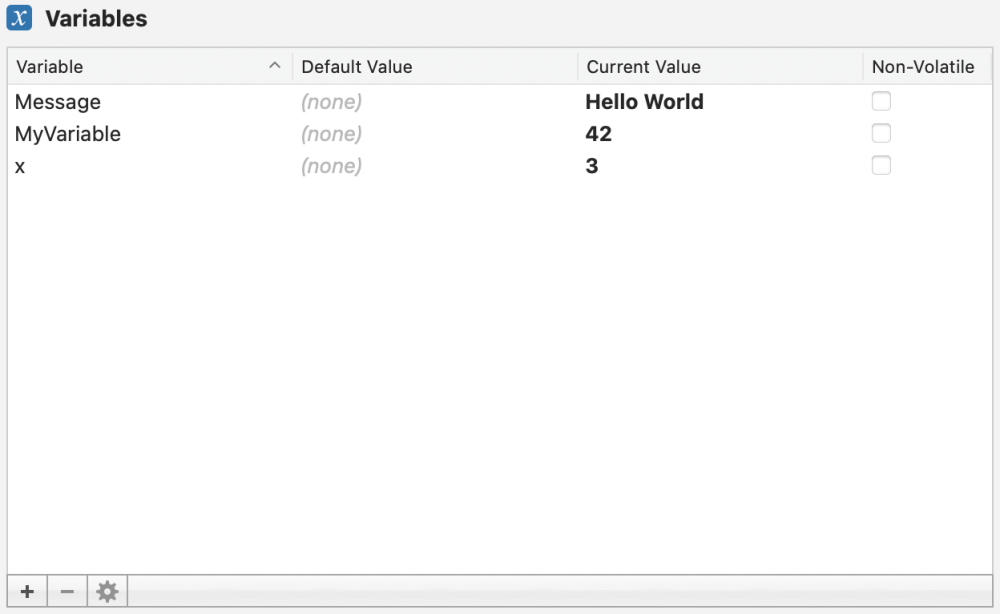
Task: Open the gear actions menu
Action: (107, 592)
